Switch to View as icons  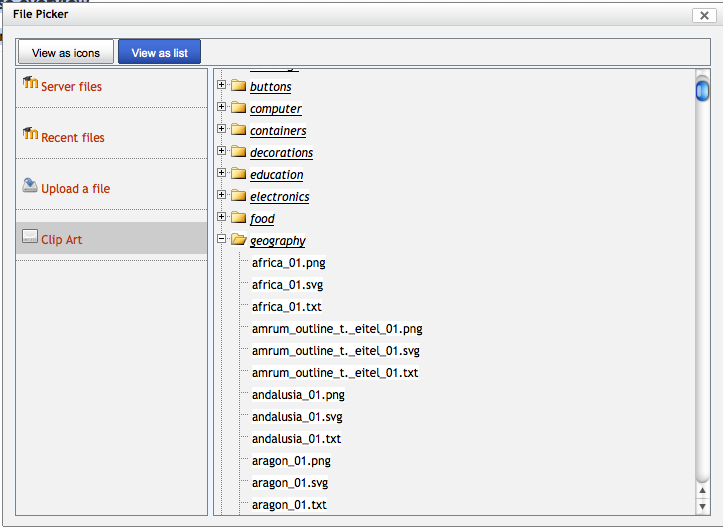click(66, 53)
